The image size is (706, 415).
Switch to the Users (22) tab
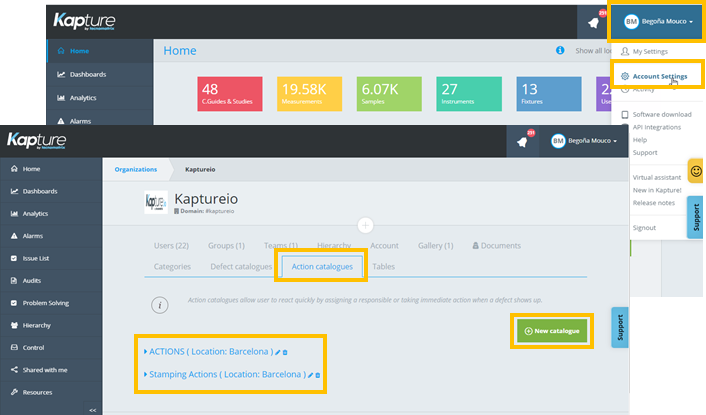(171, 246)
